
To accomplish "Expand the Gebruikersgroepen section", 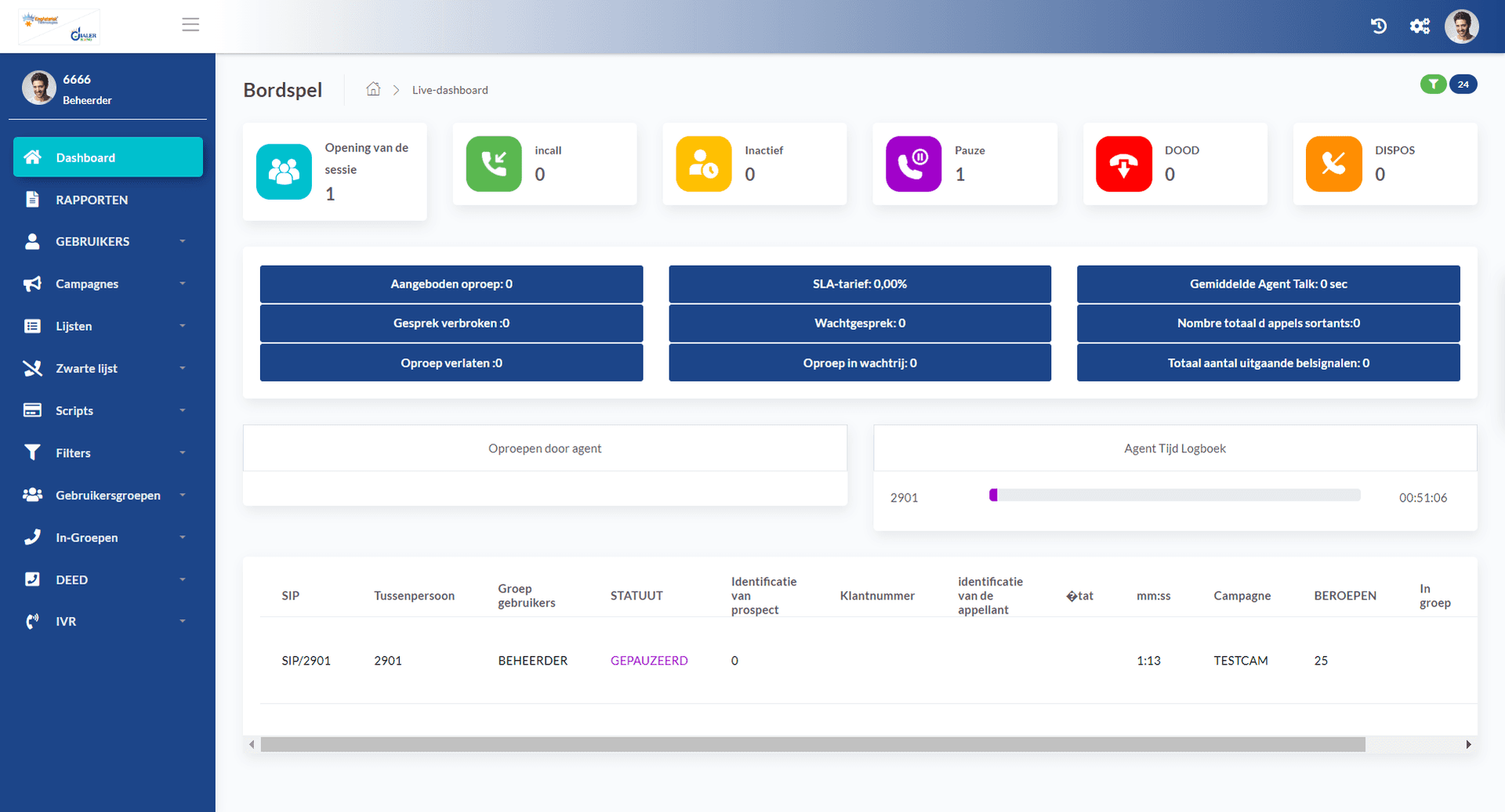I will coord(183,495).
